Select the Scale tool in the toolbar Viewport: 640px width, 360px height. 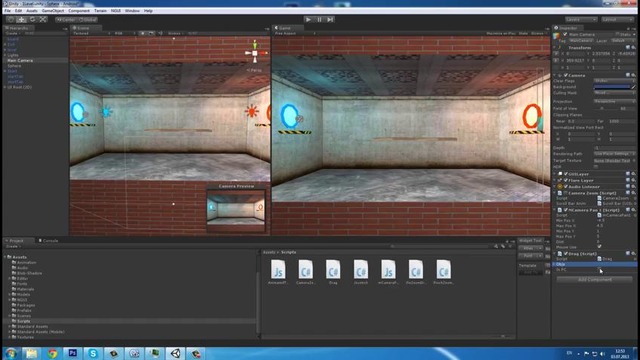(x=43, y=19)
